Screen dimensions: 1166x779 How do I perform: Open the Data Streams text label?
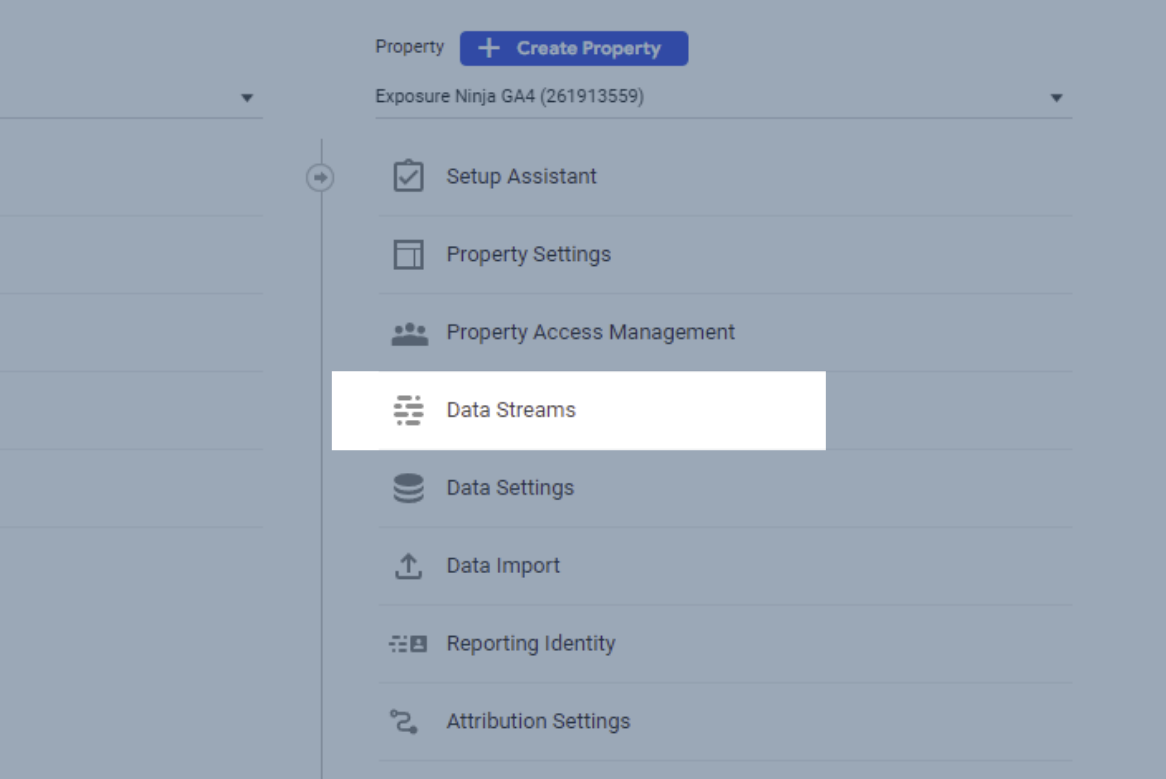click(x=511, y=410)
